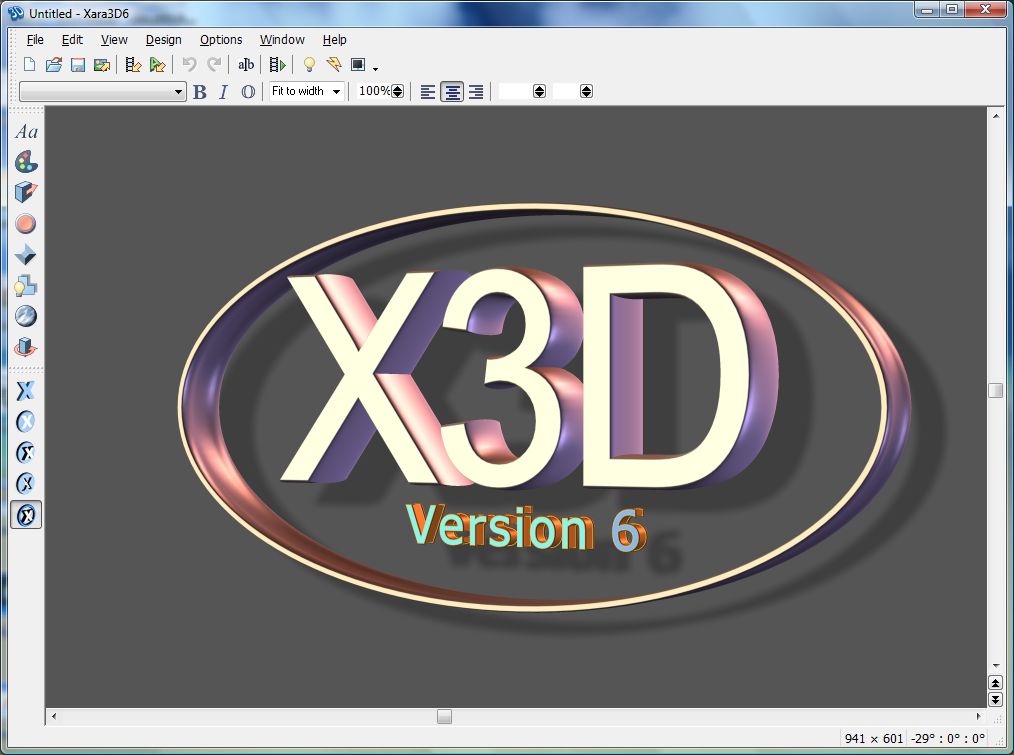
Task: Undo the last action
Action: [189, 65]
